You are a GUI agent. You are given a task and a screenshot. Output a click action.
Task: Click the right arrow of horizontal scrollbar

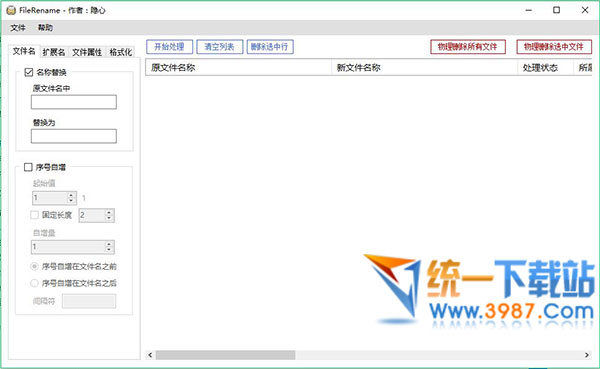click(x=587, y=355)
